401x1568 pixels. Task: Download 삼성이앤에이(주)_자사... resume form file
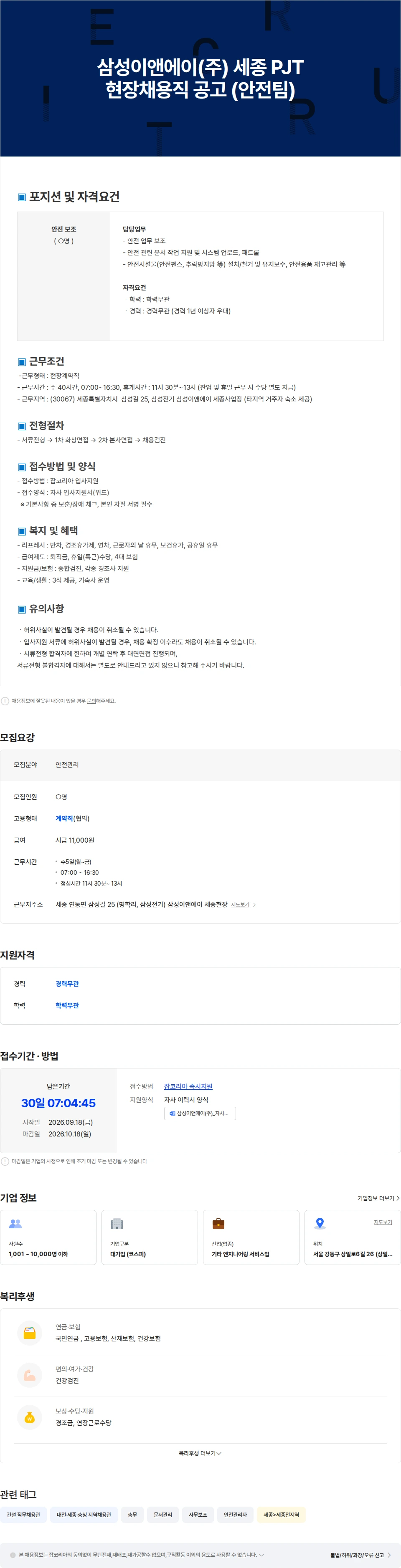pos(200,1114)
